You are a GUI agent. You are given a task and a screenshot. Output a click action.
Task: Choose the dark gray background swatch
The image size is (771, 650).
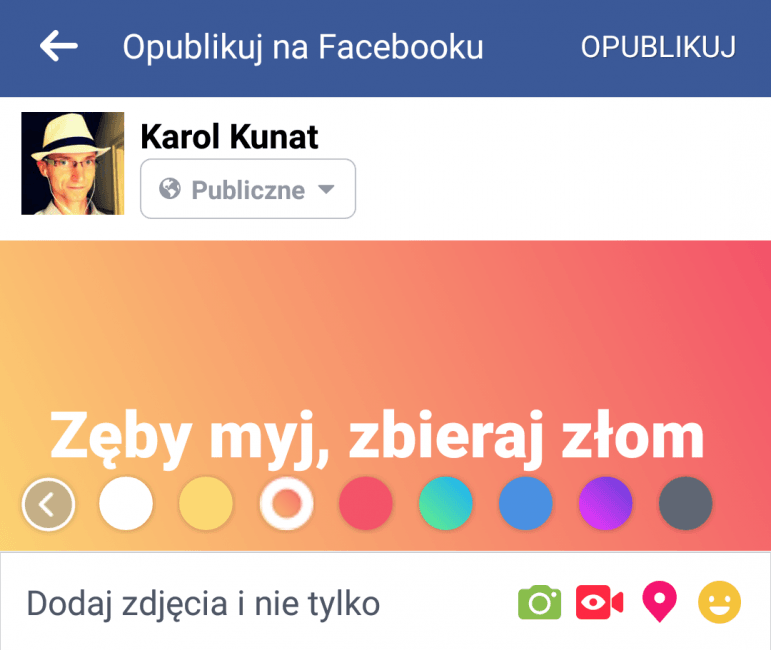tap(685, 503)
